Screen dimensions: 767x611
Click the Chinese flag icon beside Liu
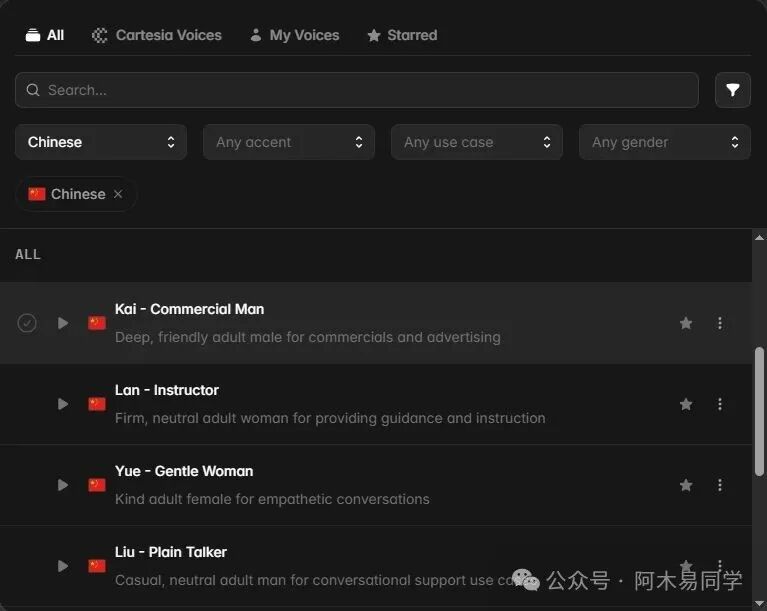tap(97, 566)
